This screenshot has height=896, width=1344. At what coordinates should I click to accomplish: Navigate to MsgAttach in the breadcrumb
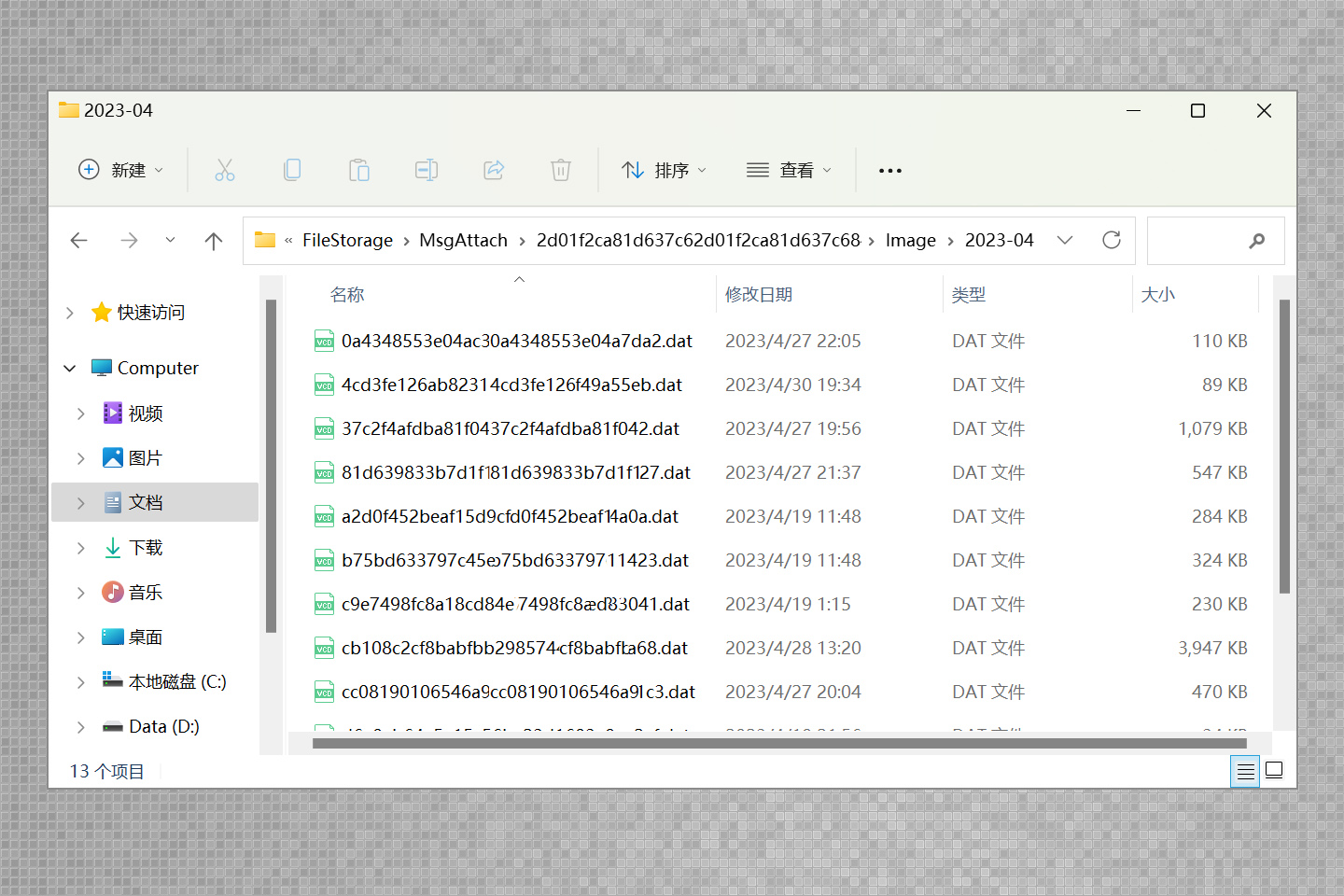(463, 241)
